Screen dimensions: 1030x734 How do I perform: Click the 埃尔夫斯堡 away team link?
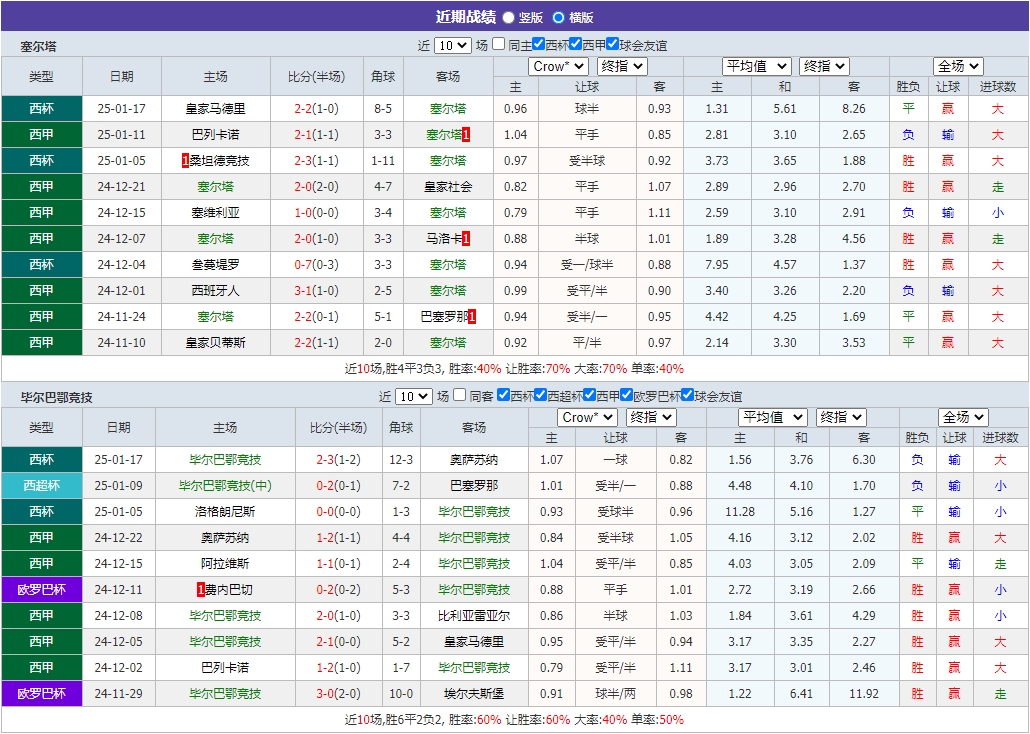(471, 693)
